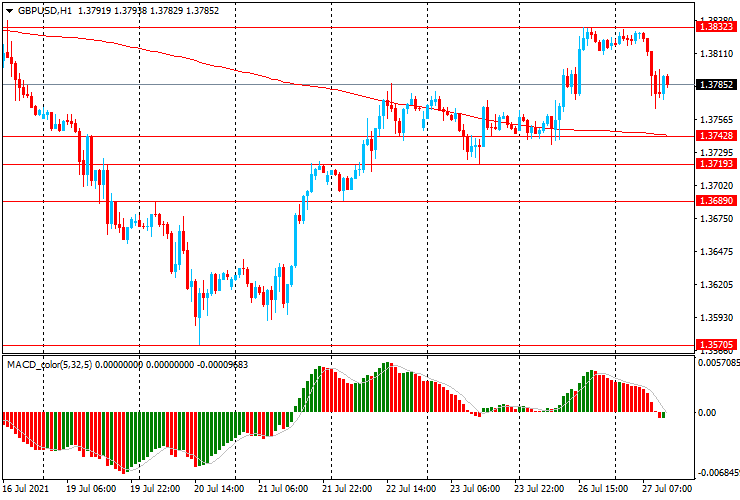Click the MACD_color(5,32,5) indicator label

point(50,364)
